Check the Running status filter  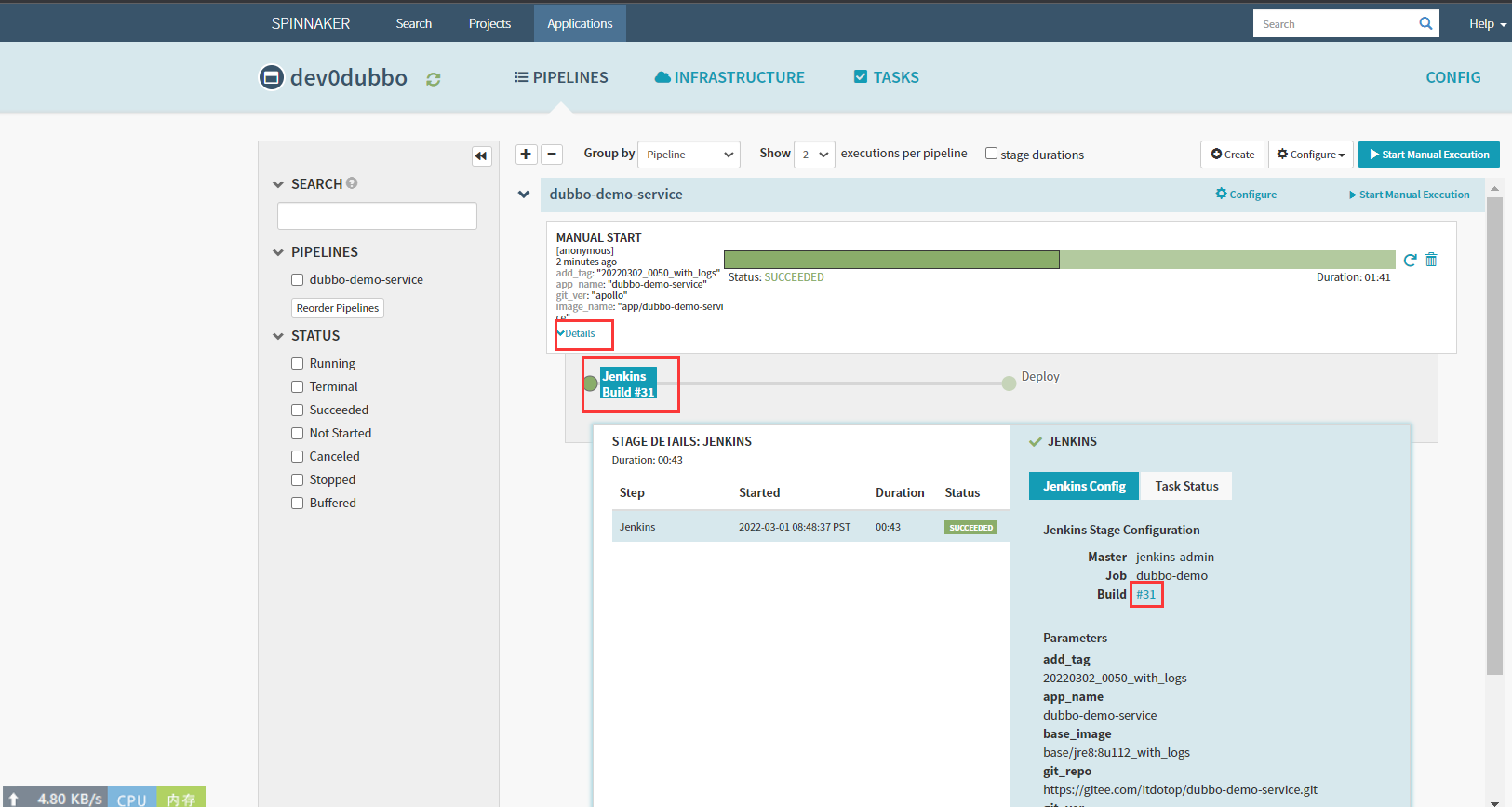[298, 363]
